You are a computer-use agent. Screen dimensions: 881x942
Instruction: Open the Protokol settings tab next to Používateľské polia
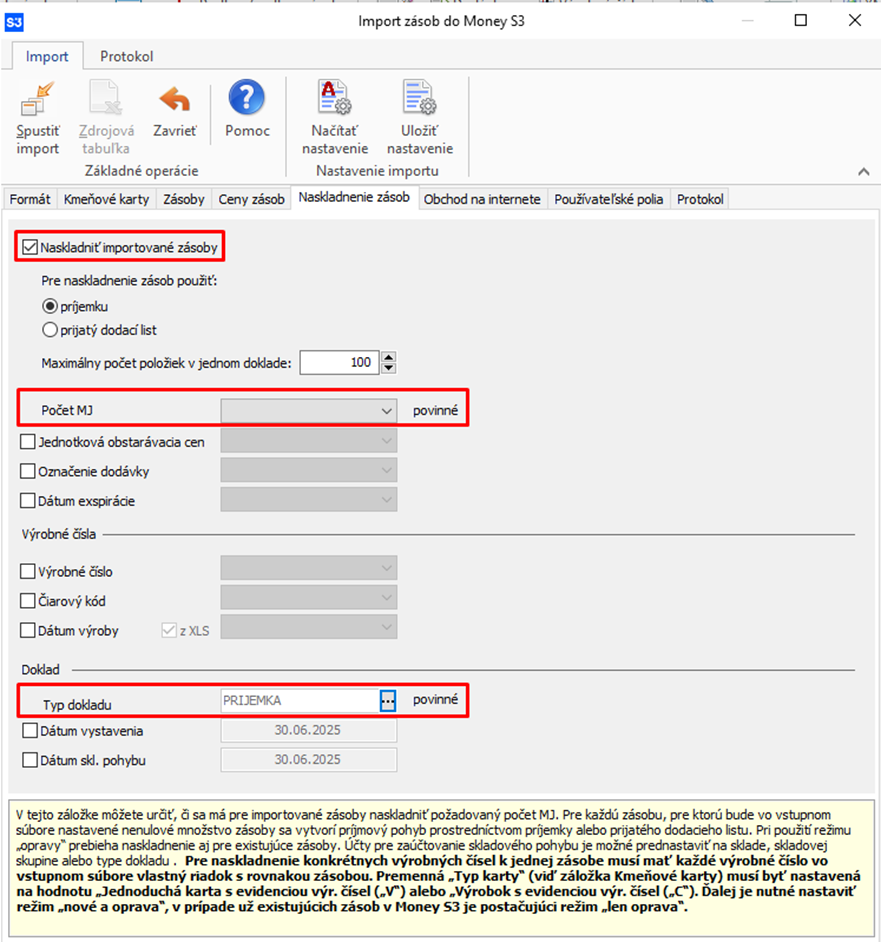pyautogui.click(x=700, y=199)
